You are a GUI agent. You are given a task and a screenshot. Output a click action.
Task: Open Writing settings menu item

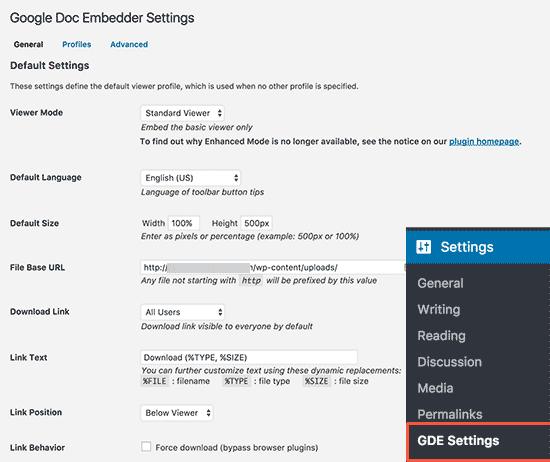coord(439,309)
